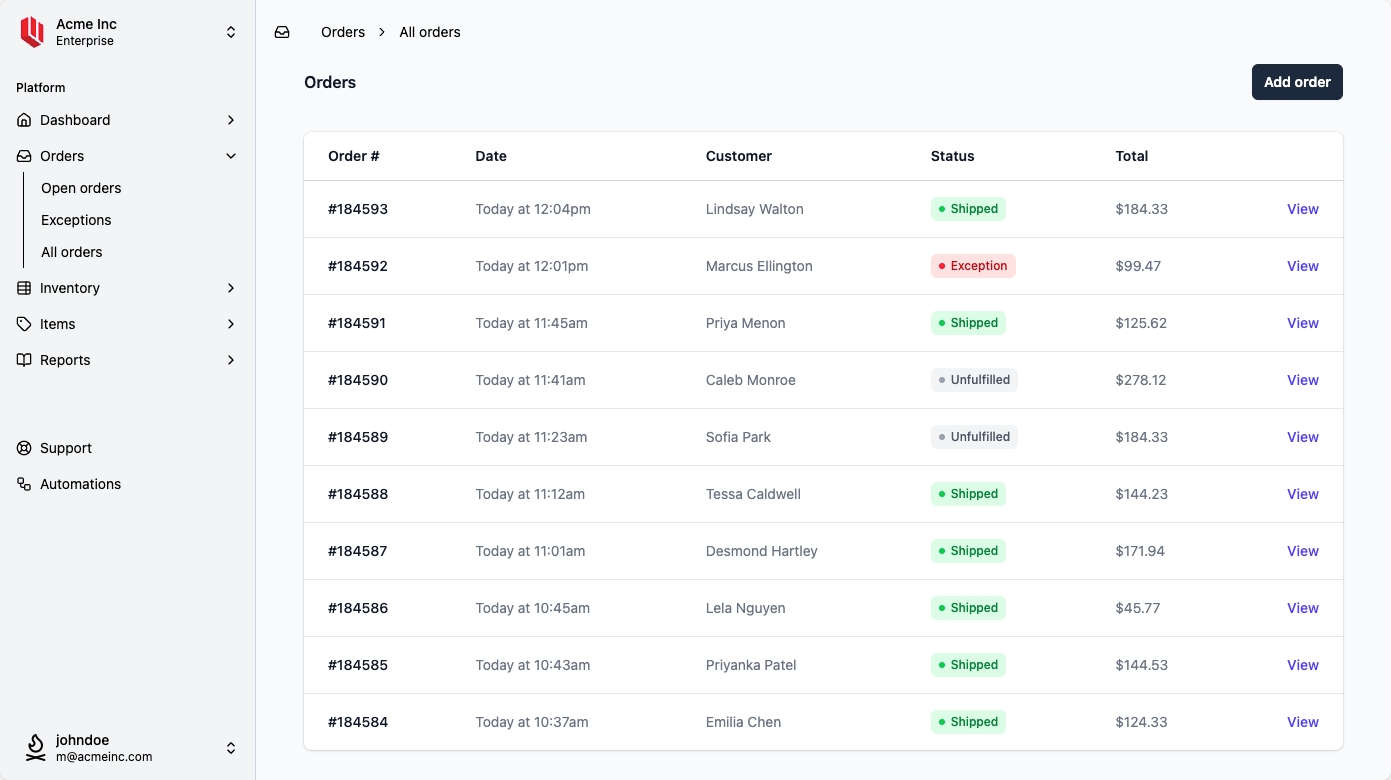The image size is (1391, 780).
Task: Expand the Dashboard section chevron
Action: 231,120
